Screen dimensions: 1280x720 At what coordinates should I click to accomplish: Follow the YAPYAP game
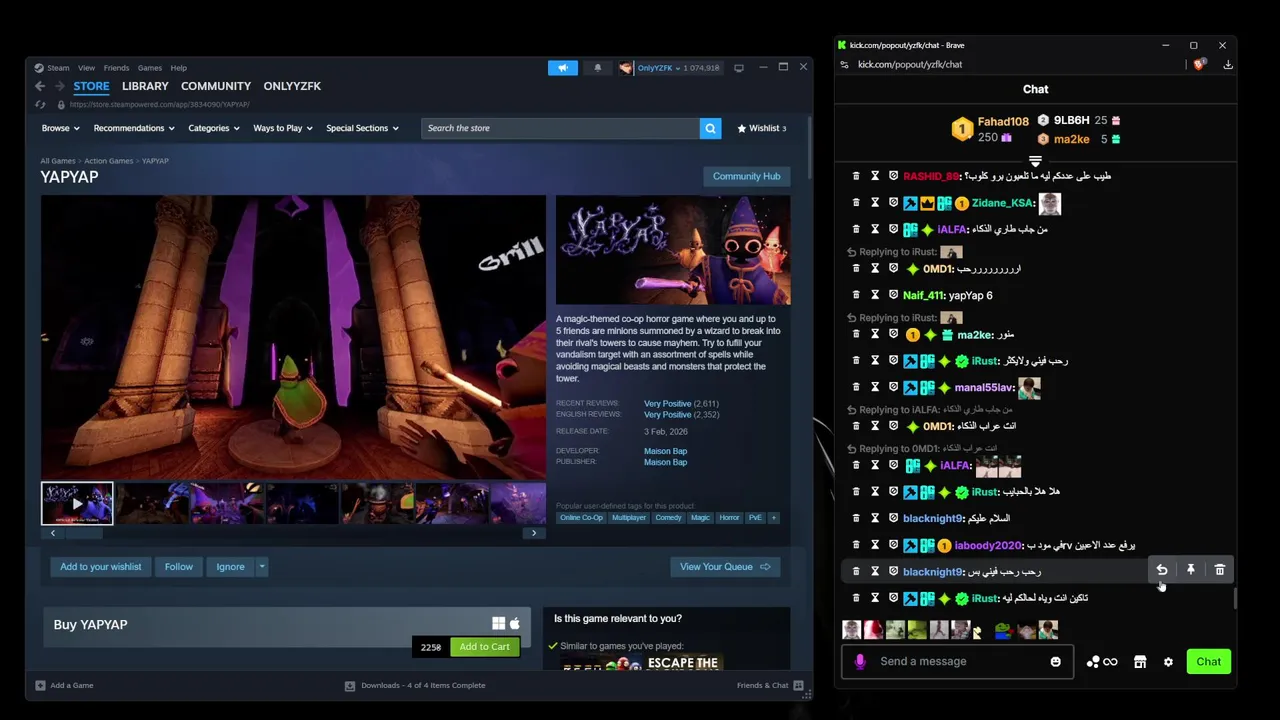tap(179, 567)
